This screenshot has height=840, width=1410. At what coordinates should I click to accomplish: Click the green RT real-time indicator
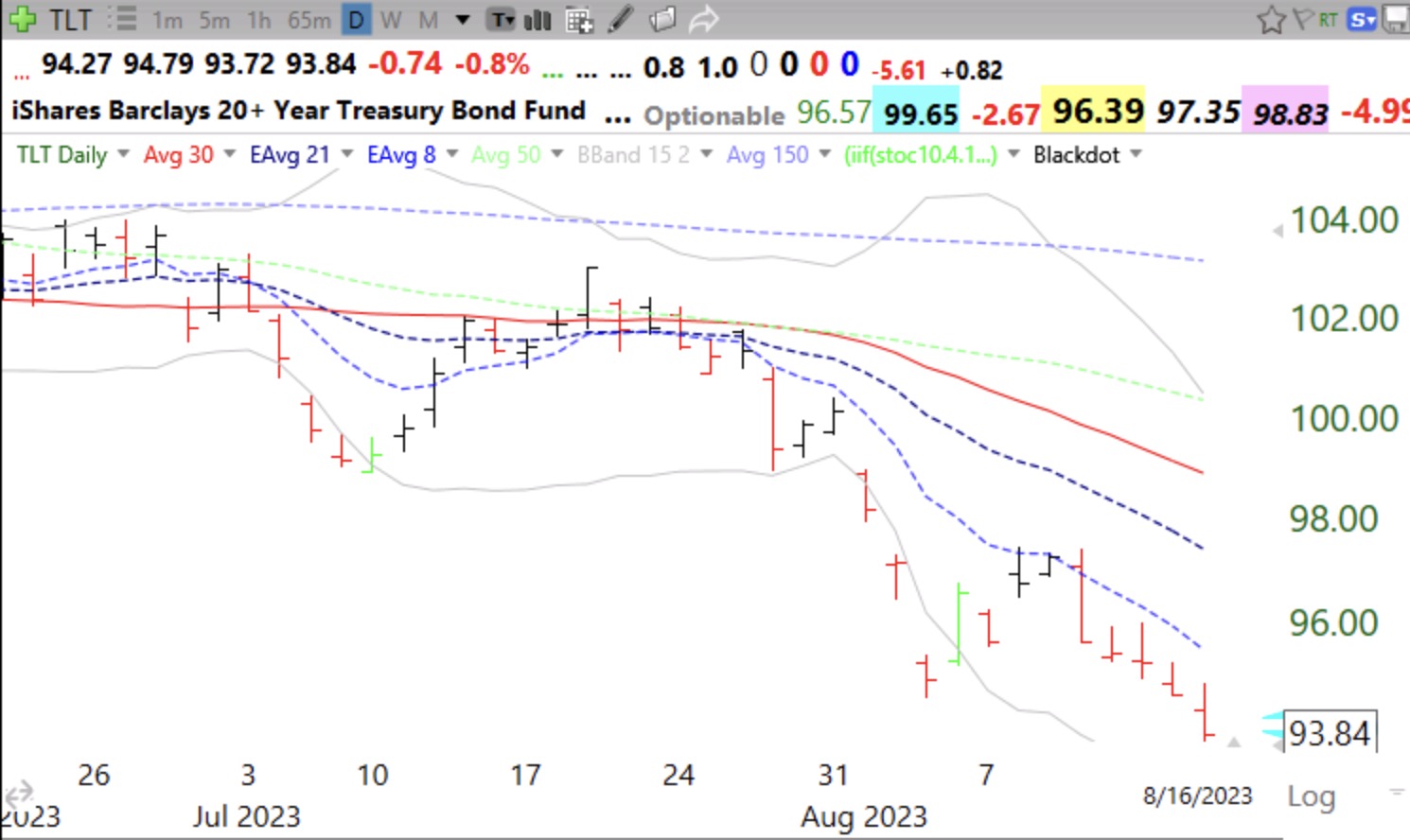1328,18
